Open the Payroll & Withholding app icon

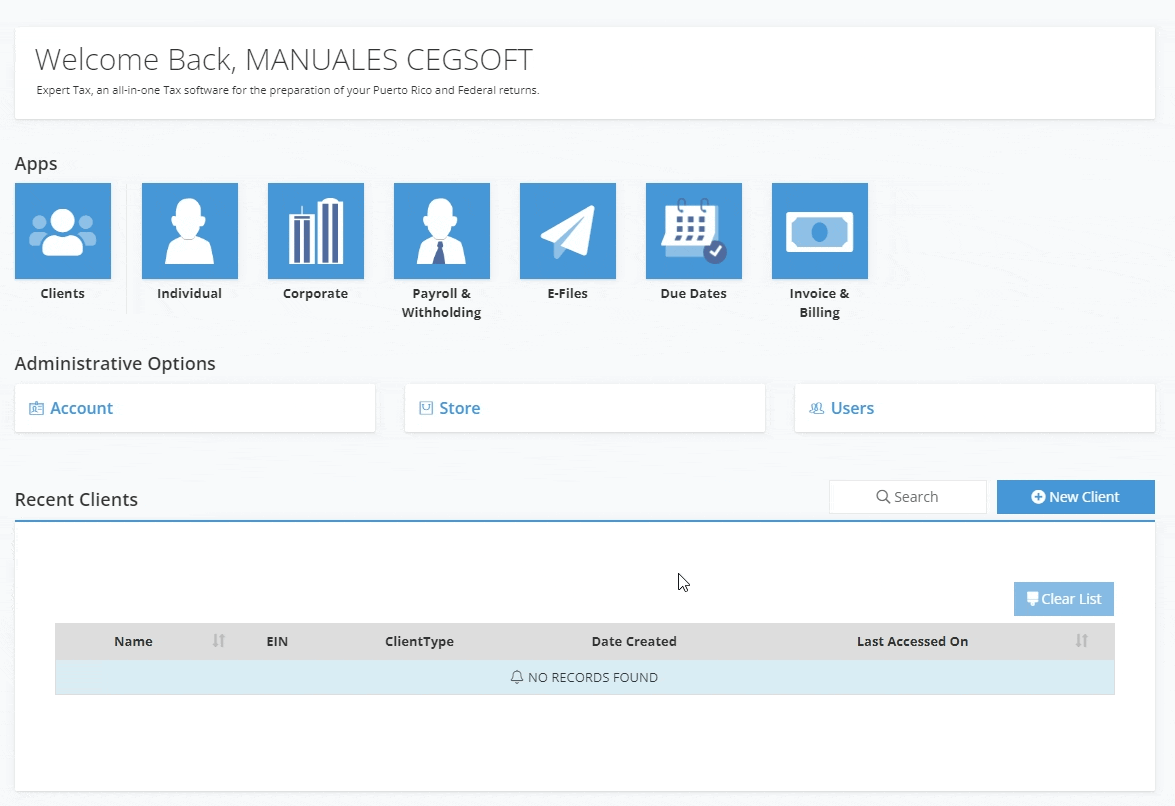(441, 231)
